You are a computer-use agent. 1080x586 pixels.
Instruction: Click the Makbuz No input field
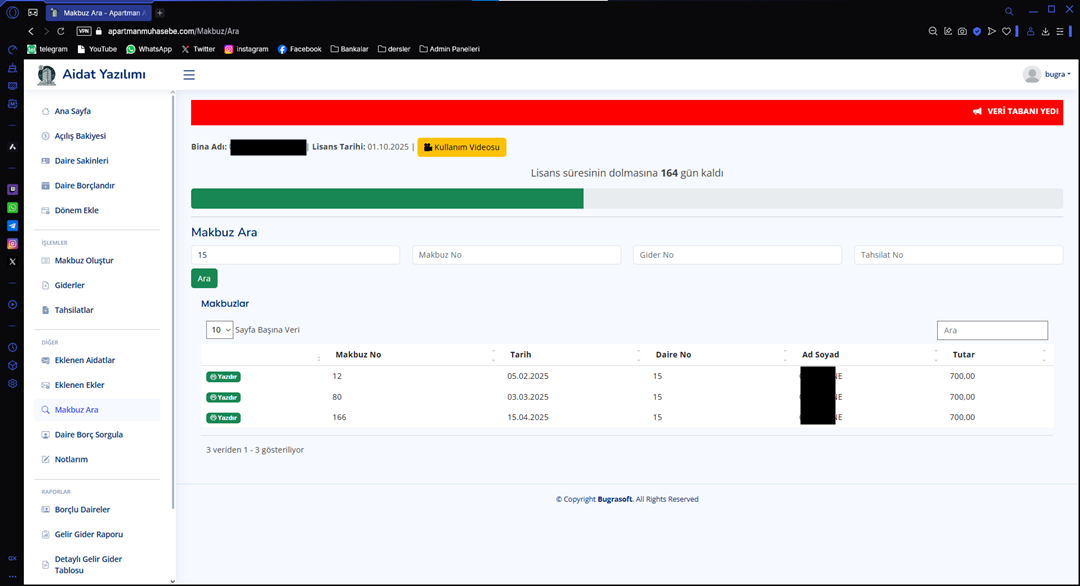pos(515,255)
